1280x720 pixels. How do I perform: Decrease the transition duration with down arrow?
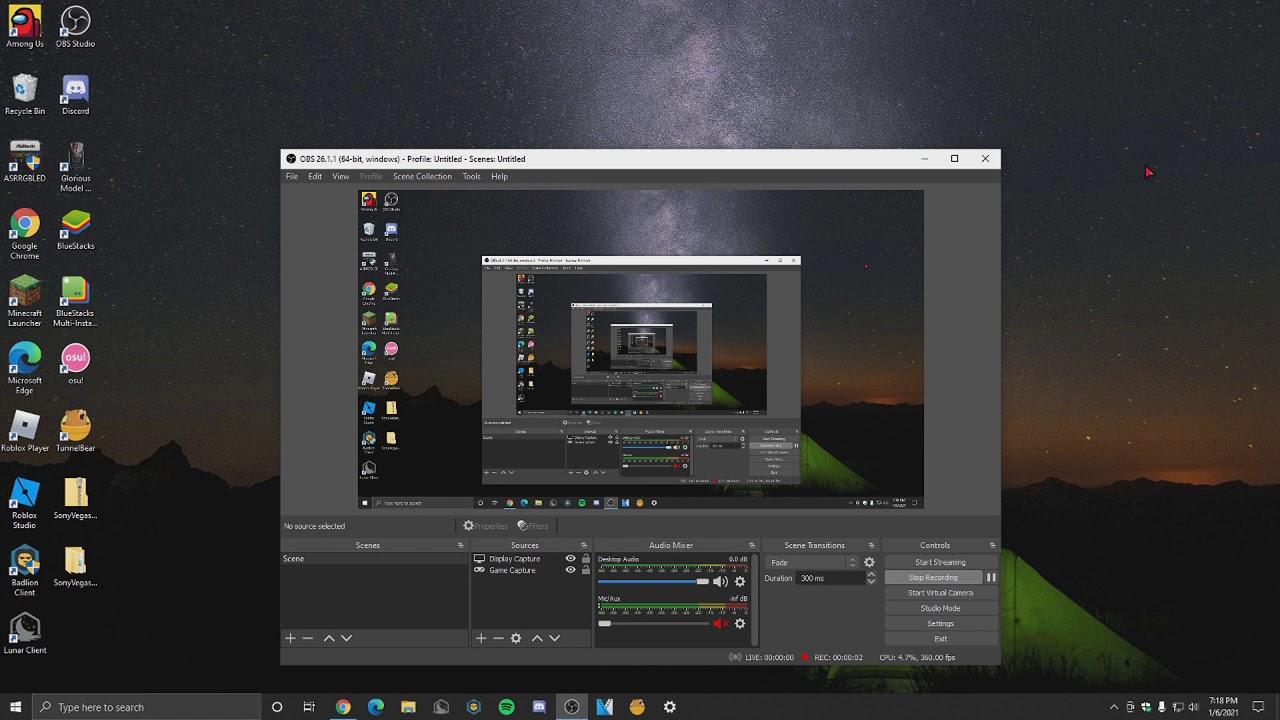pos(871,582)
